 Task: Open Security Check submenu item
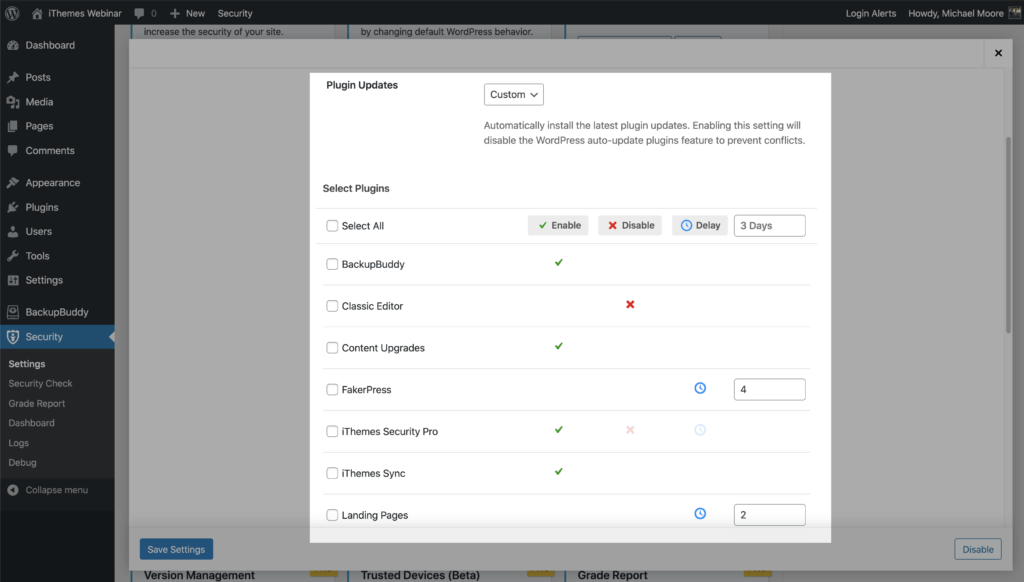[40, 383]
